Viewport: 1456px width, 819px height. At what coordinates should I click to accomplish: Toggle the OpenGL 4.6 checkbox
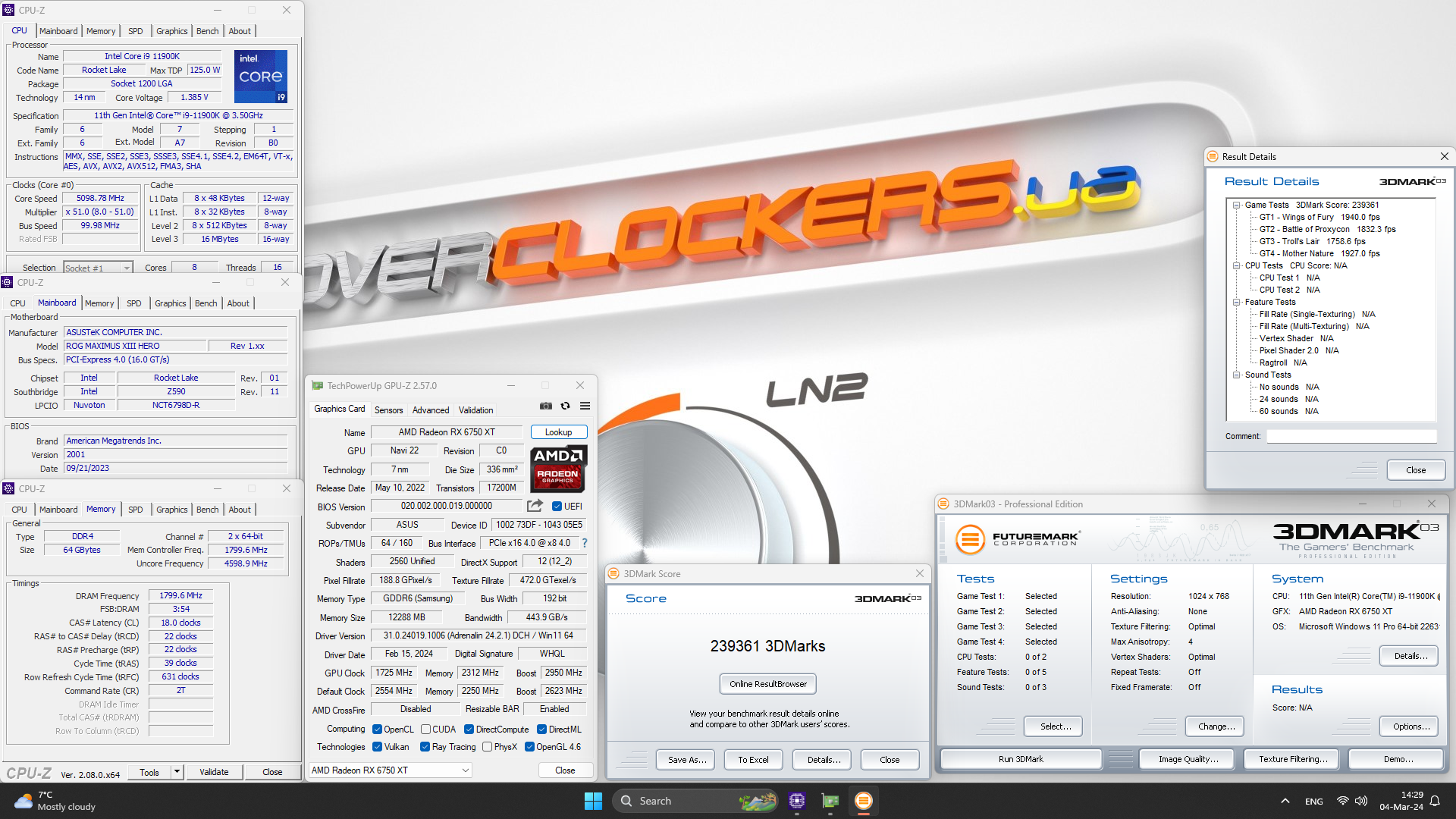(x=529, y=747)
